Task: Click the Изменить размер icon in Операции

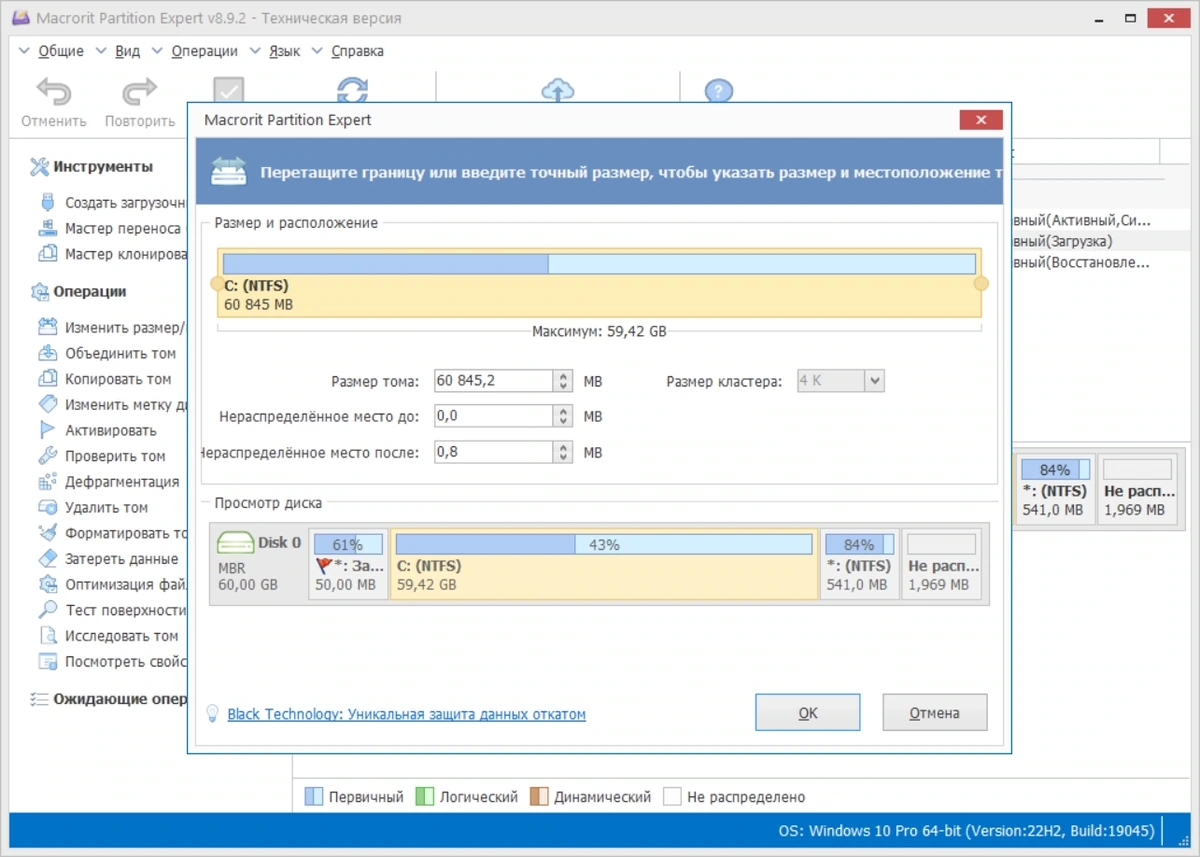Action: [47, 327]
